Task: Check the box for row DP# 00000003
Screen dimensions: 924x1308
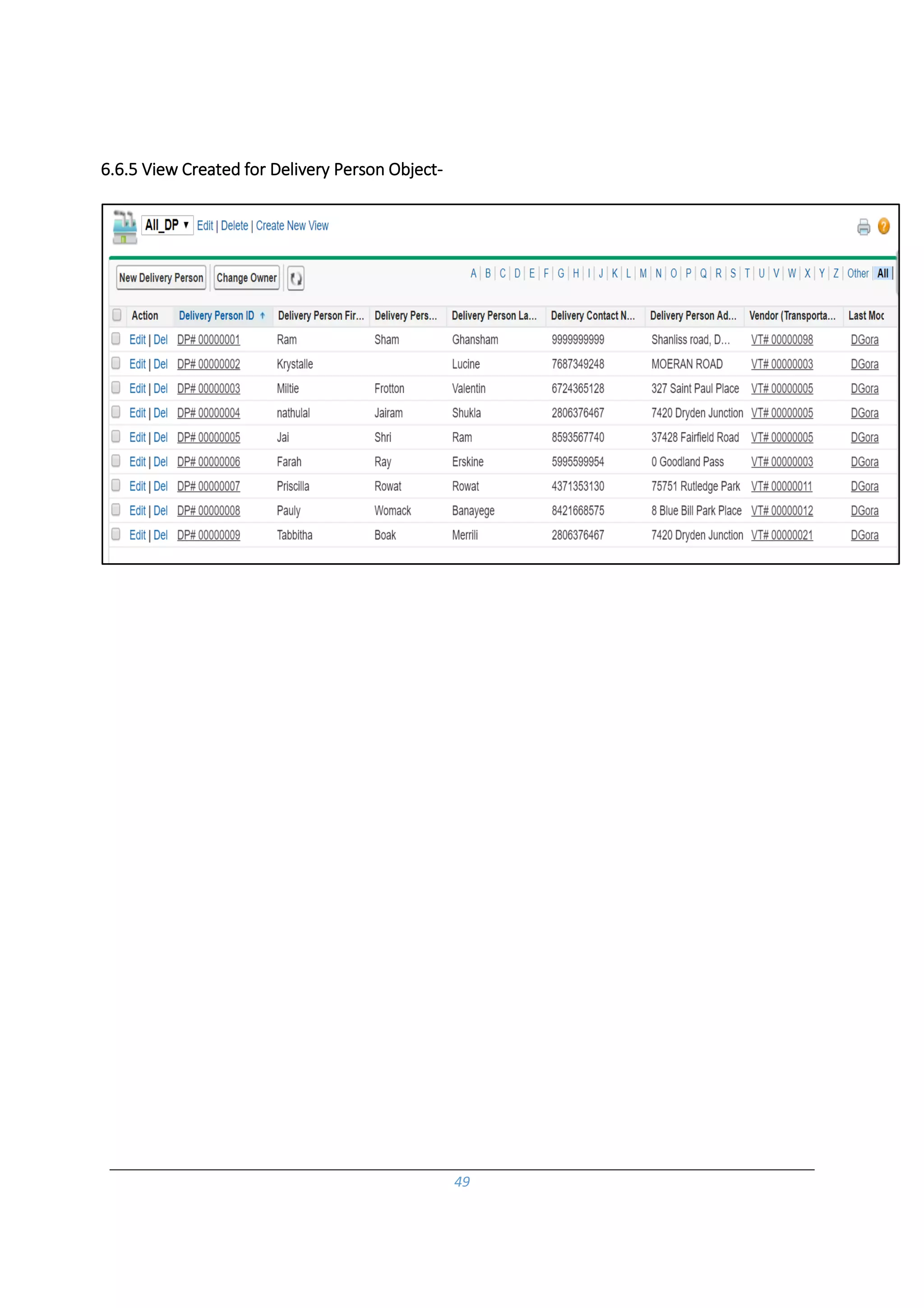Action: [x=116, y=388]
